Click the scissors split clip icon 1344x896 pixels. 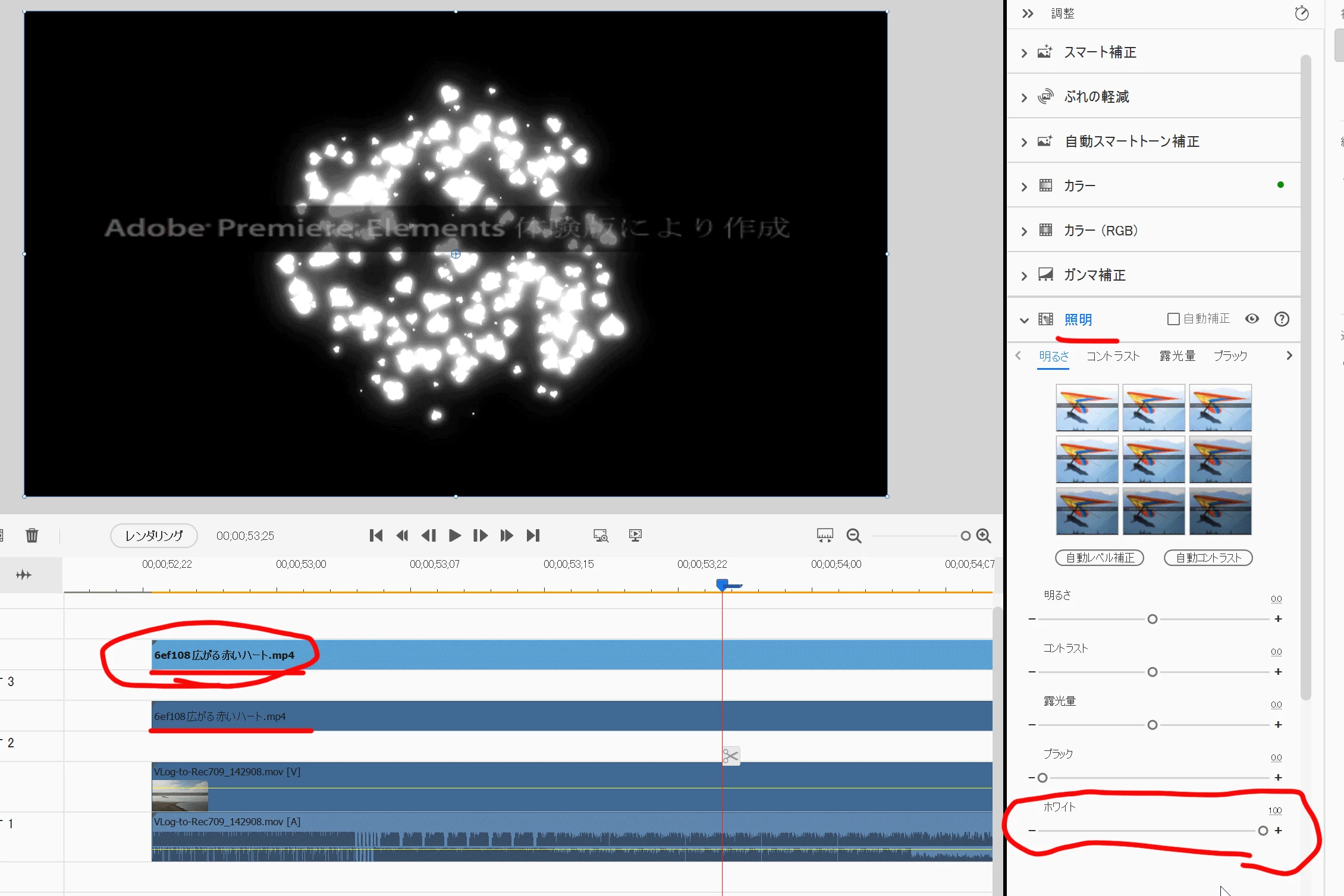click(x=731, y=756)
